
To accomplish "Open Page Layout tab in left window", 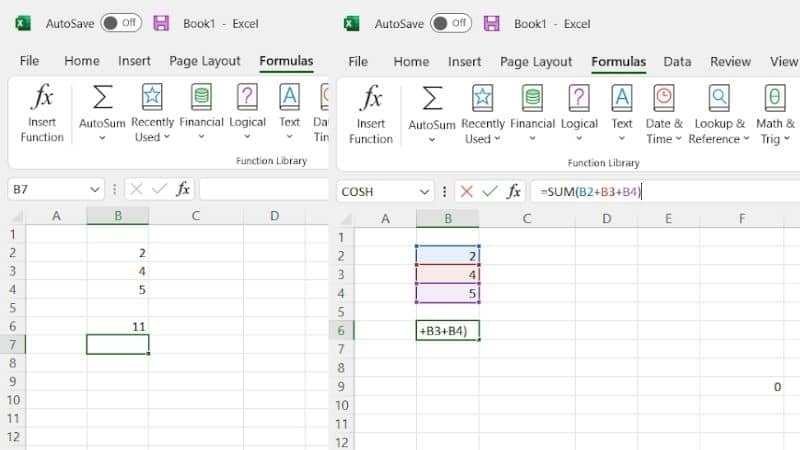I will coord(205,61).
